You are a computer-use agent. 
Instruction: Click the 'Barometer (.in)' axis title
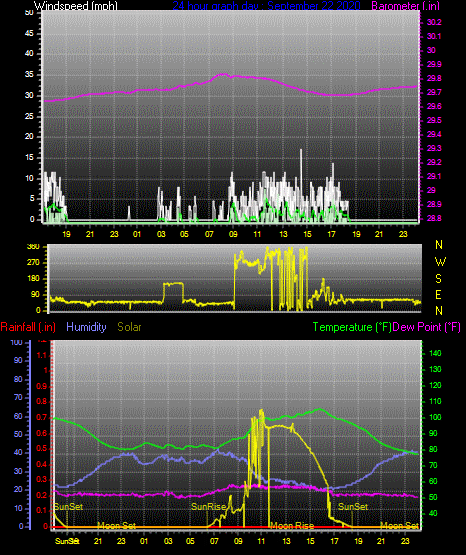click(405, 5)
